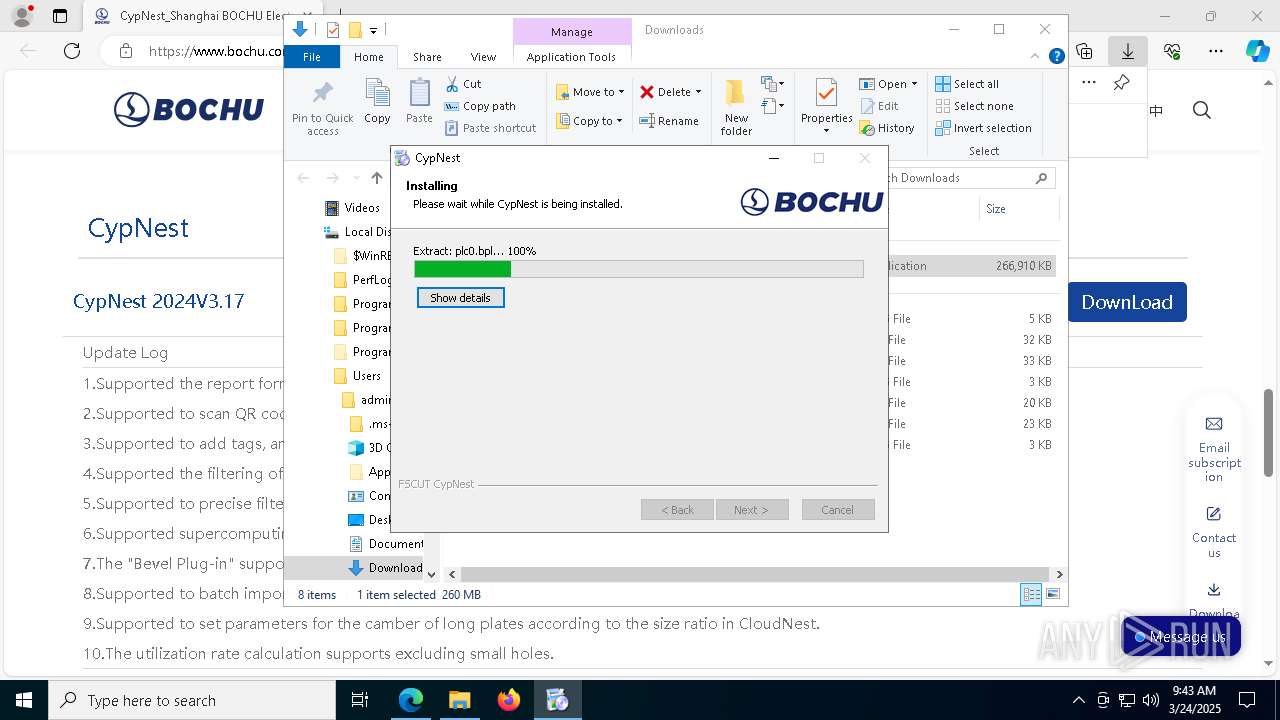Open the Application Tools tab
1280x720 pixels.
(571, 57)
